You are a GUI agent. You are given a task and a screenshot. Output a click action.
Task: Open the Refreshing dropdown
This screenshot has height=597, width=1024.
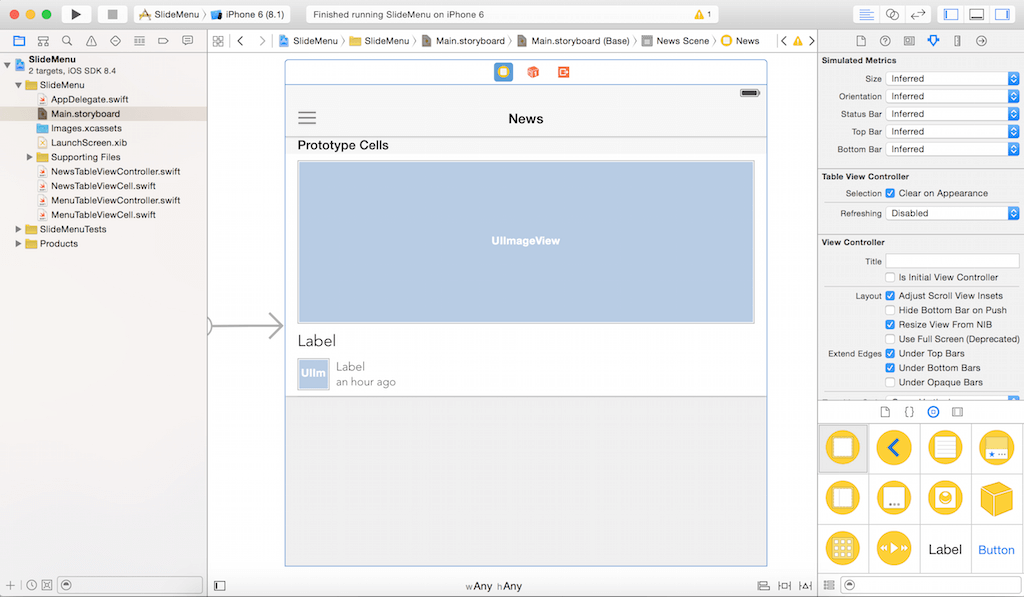[x=952, y=213]
